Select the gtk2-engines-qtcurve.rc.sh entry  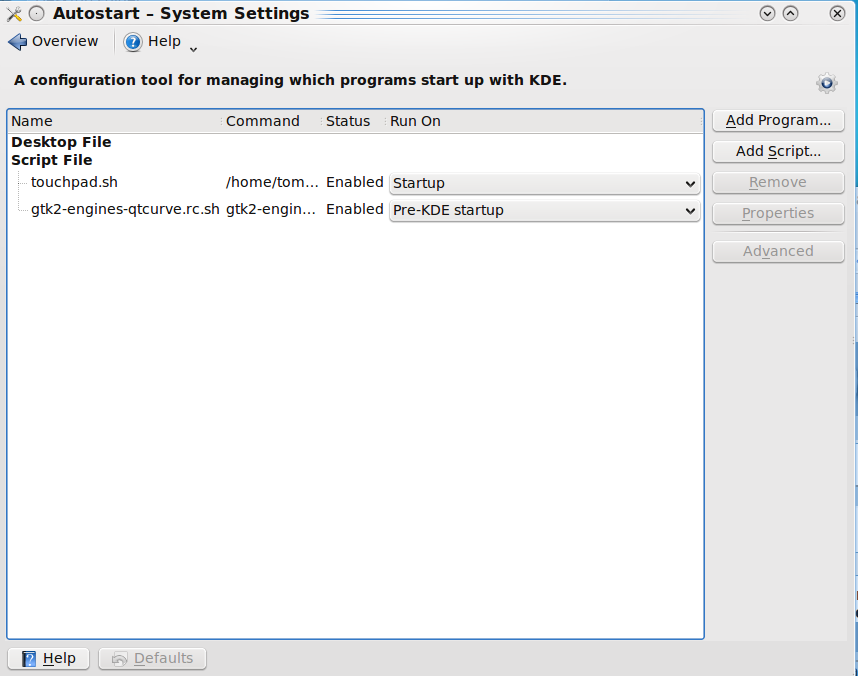click(x=125, y=210)
